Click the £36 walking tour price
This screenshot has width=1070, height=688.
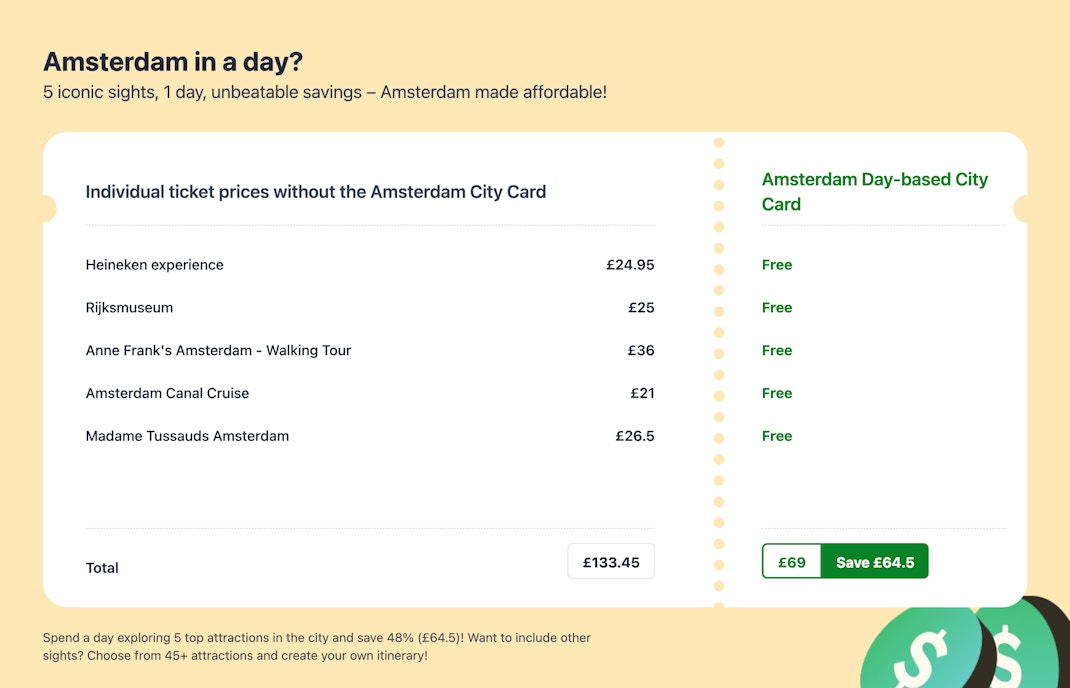[x=641, y=351]
